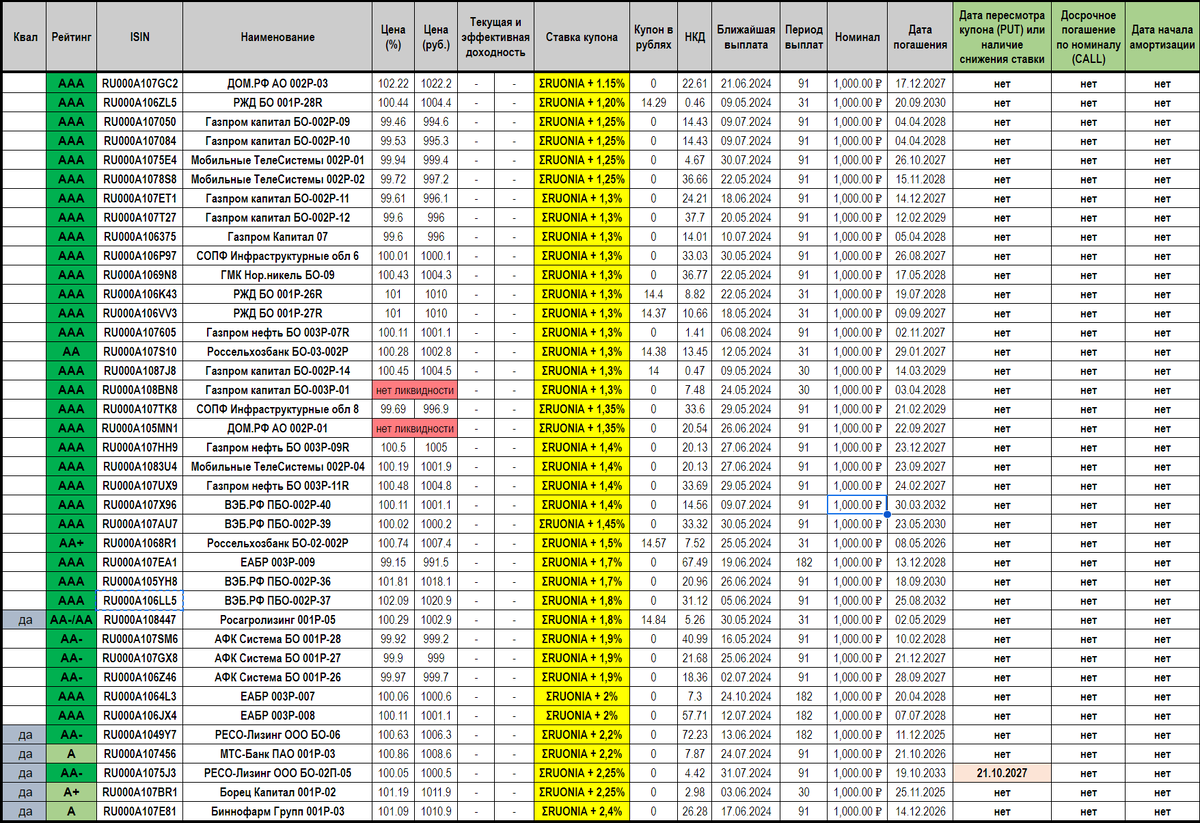Screen dimensions: 1200x823
Task: Click the 'Квал' column header
Action: [x=26, y=37]
